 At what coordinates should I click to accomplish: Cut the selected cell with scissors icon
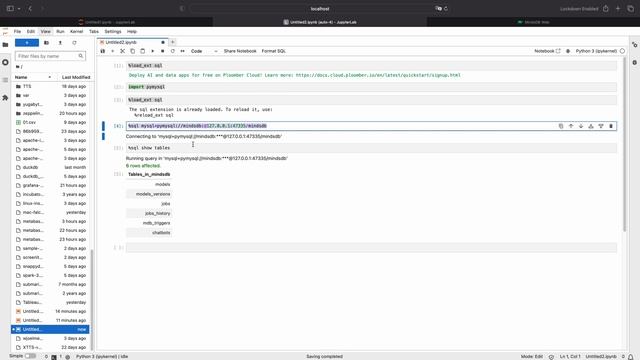point(122,51)
